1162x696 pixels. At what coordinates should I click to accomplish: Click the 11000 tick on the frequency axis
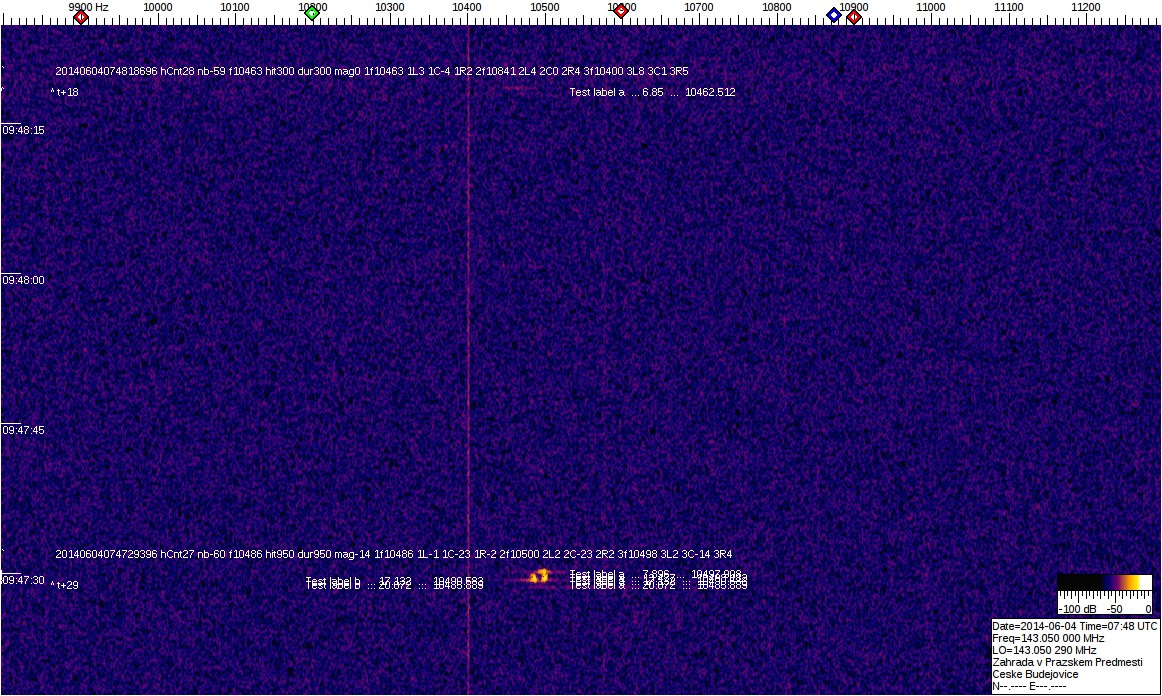point(931,7)
